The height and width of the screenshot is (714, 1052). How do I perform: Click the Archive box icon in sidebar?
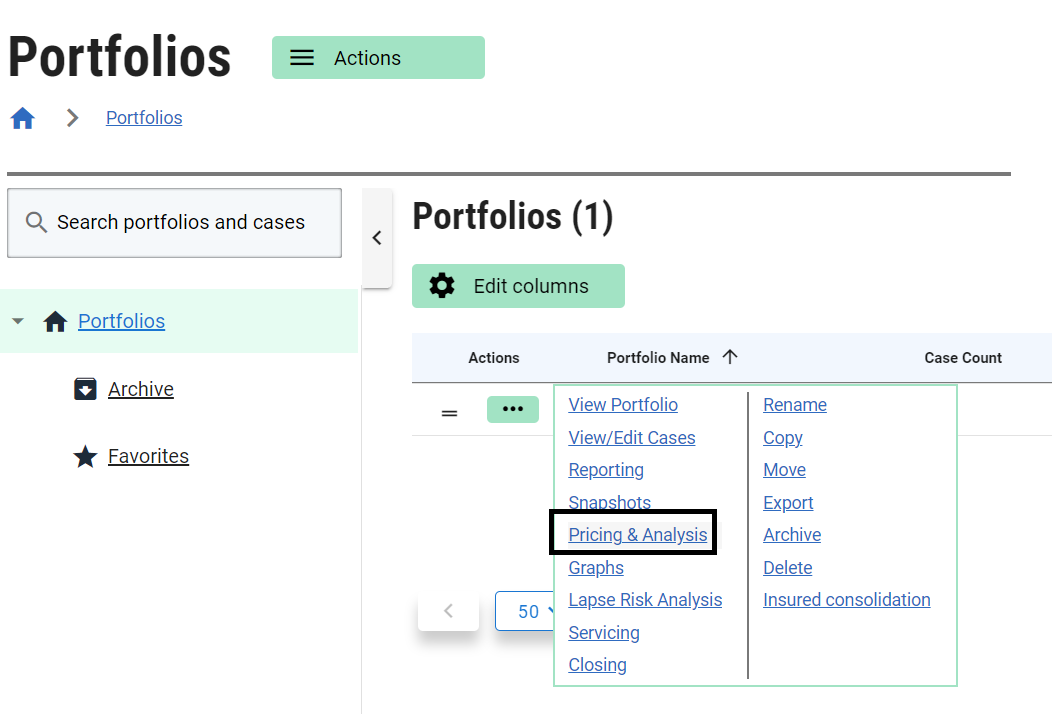pos(86,389)
